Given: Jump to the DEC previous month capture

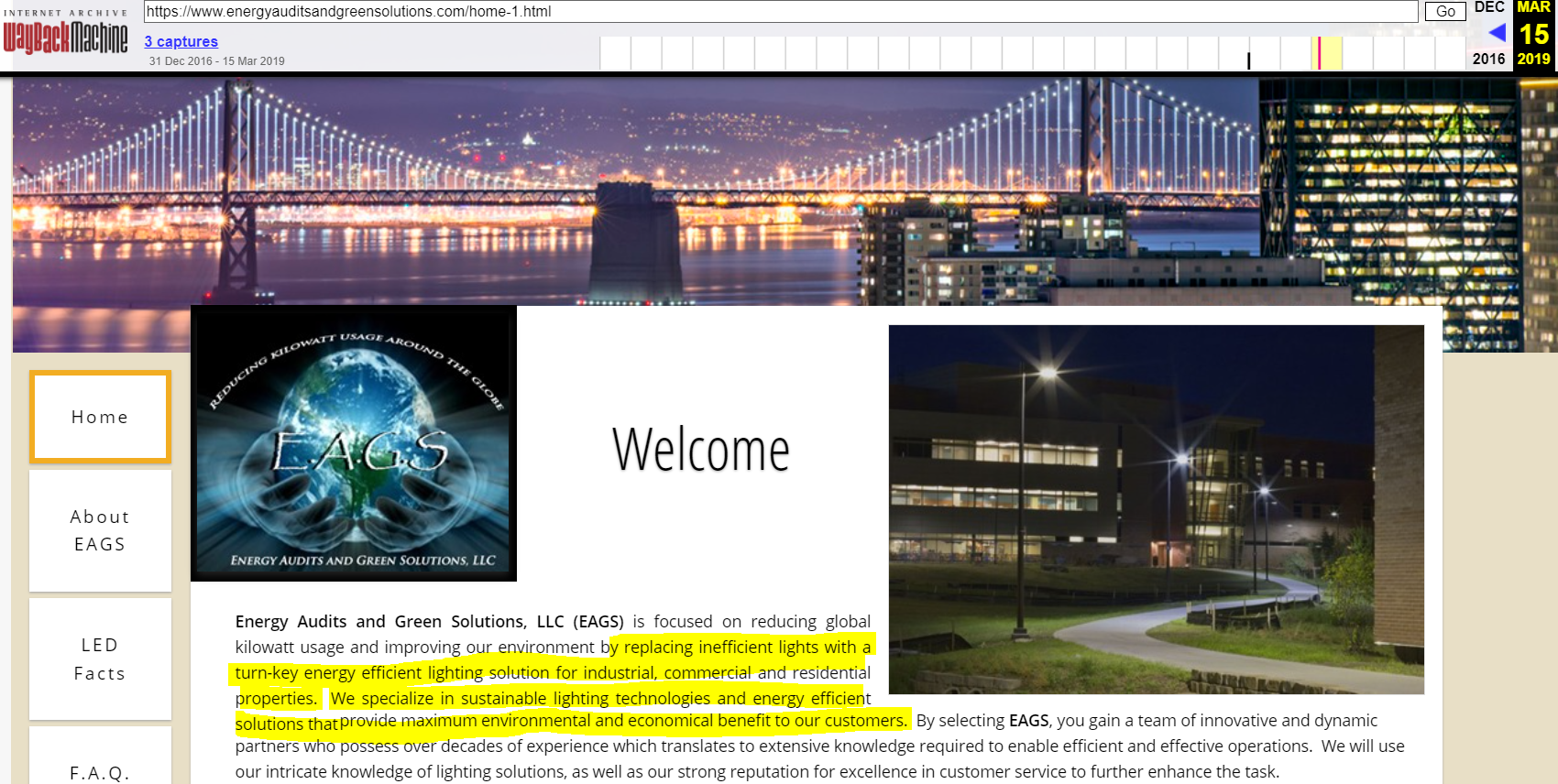Looking at the screenshot, I should coord(1488,7).
